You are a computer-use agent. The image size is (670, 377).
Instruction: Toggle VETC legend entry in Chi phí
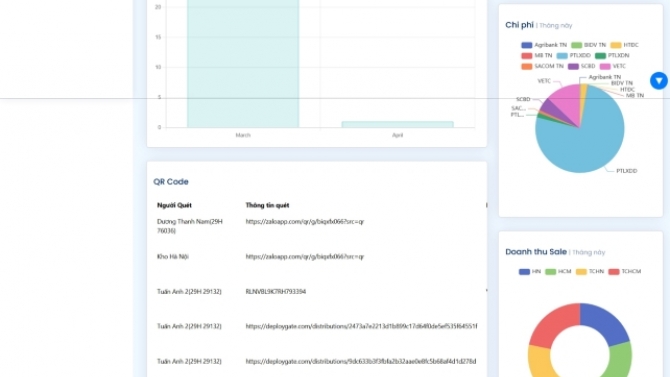pos(613,66)
